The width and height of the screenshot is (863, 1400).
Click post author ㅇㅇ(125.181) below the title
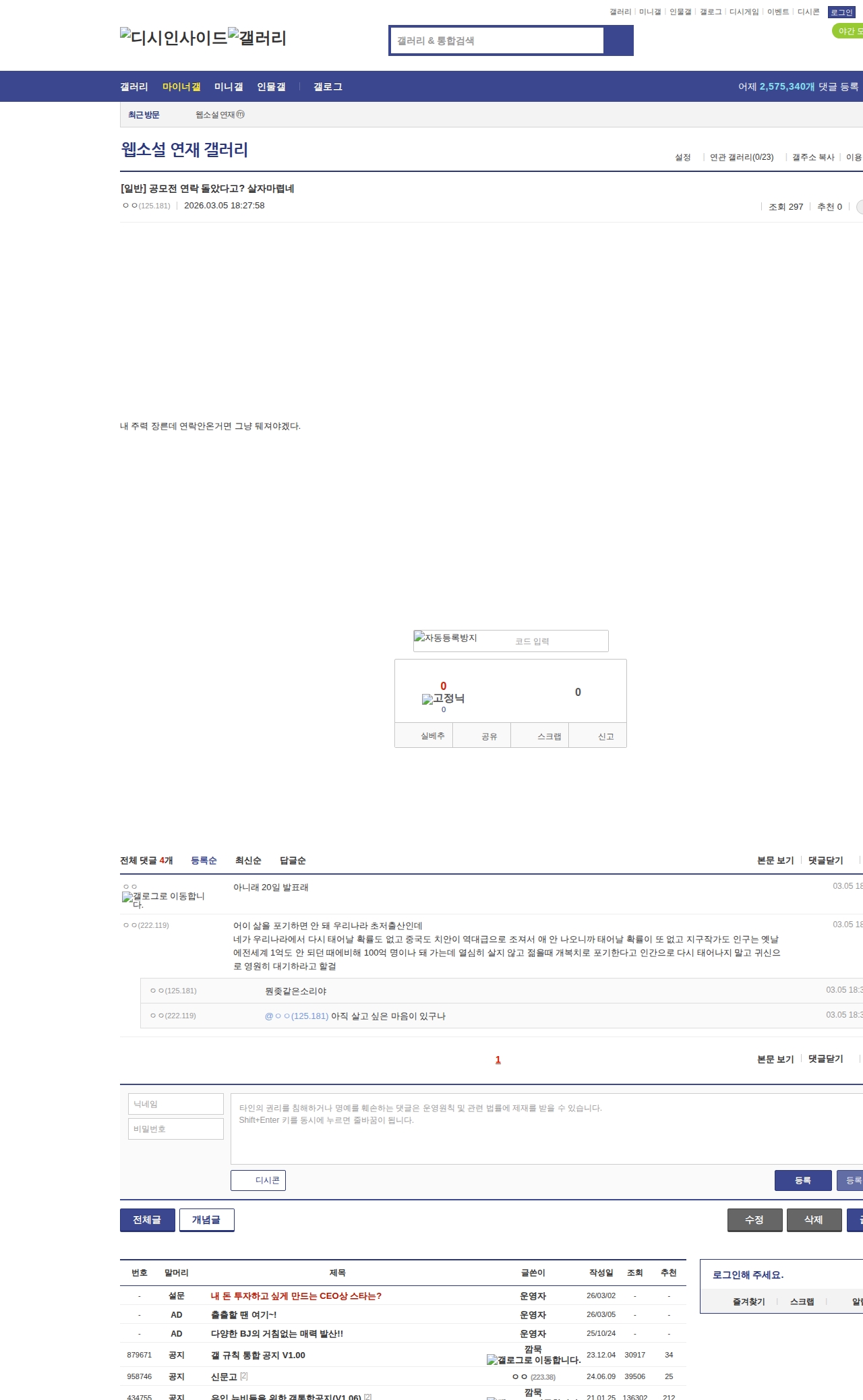146,206
